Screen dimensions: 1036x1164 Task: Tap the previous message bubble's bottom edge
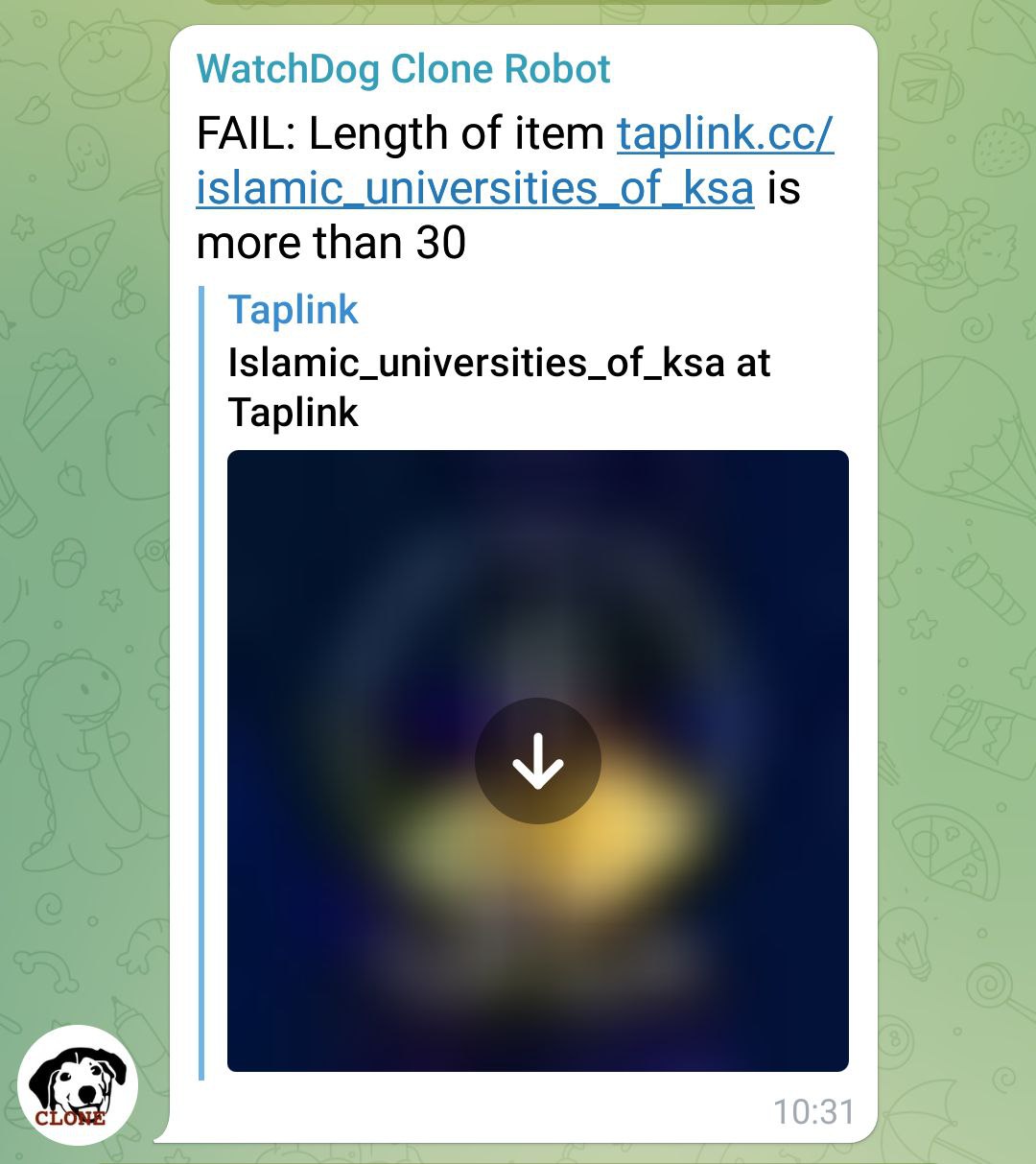(x=518, y=3)
